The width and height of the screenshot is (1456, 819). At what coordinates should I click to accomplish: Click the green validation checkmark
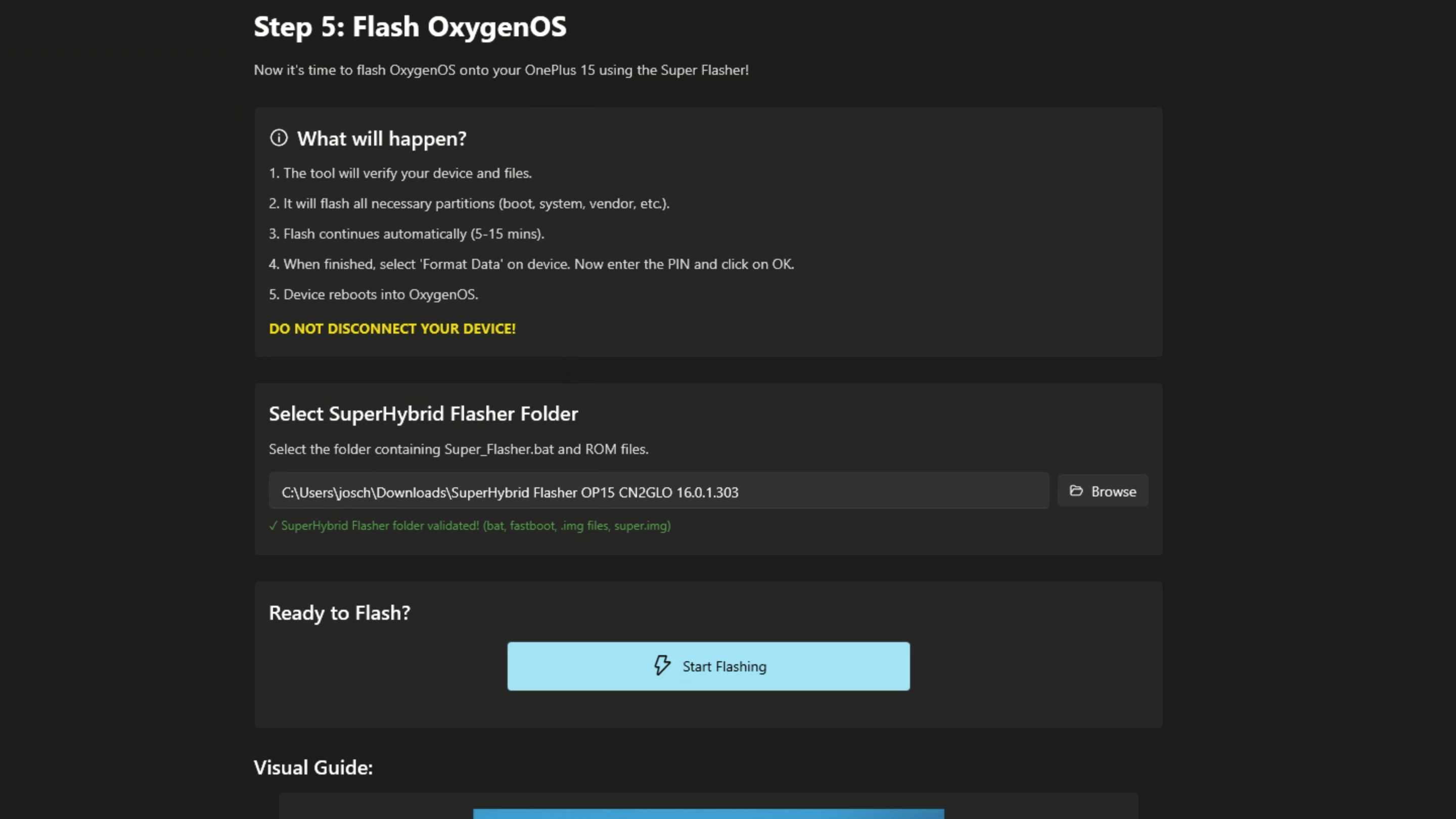[273, 526]
